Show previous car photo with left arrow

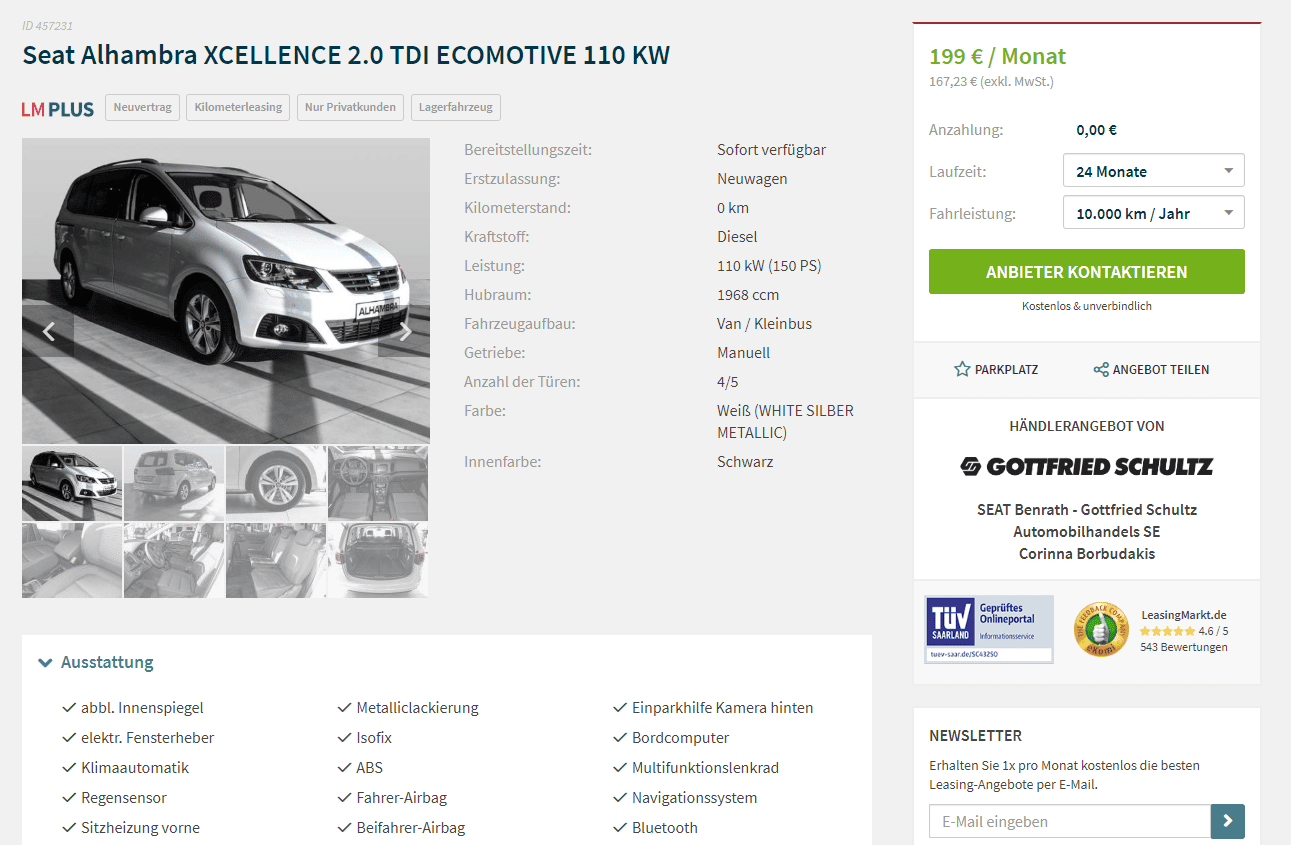[x=48, y=331]
